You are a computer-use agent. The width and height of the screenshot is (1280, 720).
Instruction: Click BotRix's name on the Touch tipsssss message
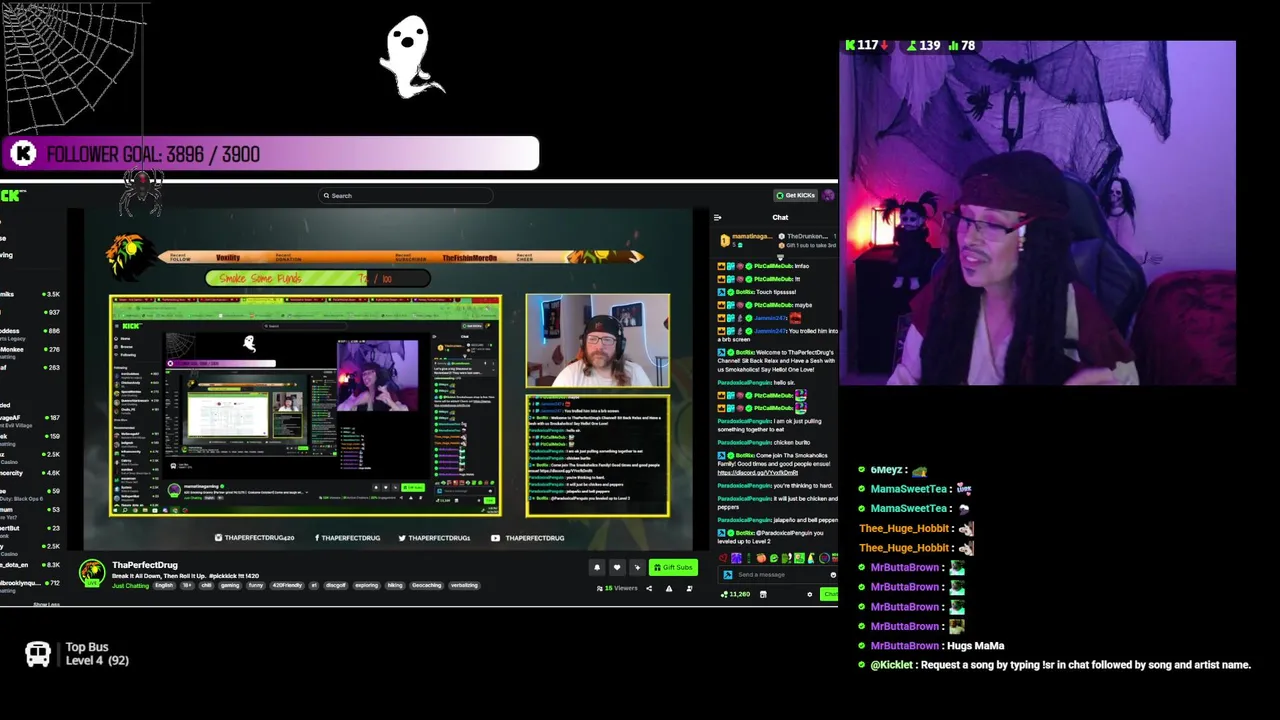point(745,292)
